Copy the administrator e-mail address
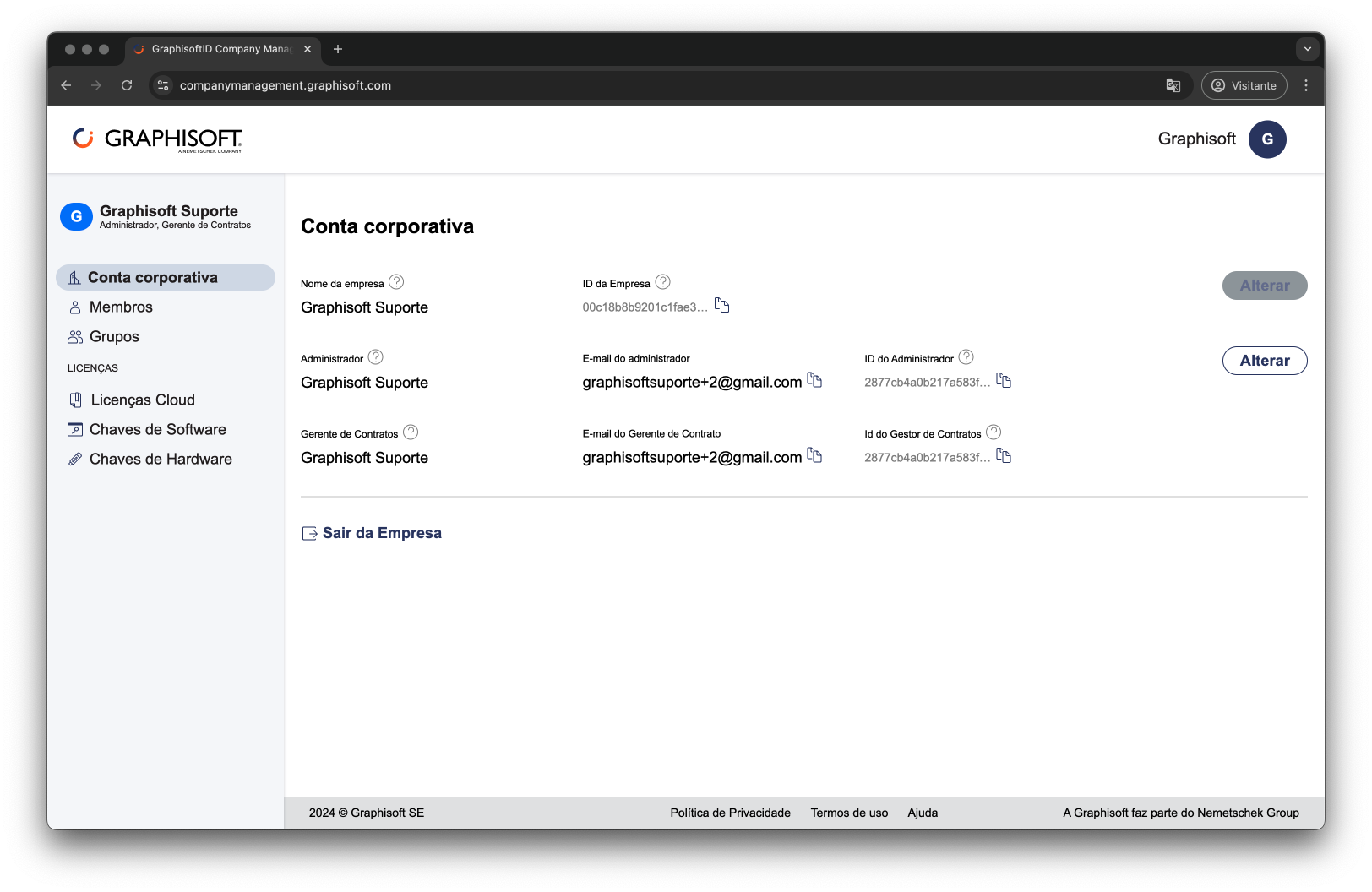 (814, 380)
